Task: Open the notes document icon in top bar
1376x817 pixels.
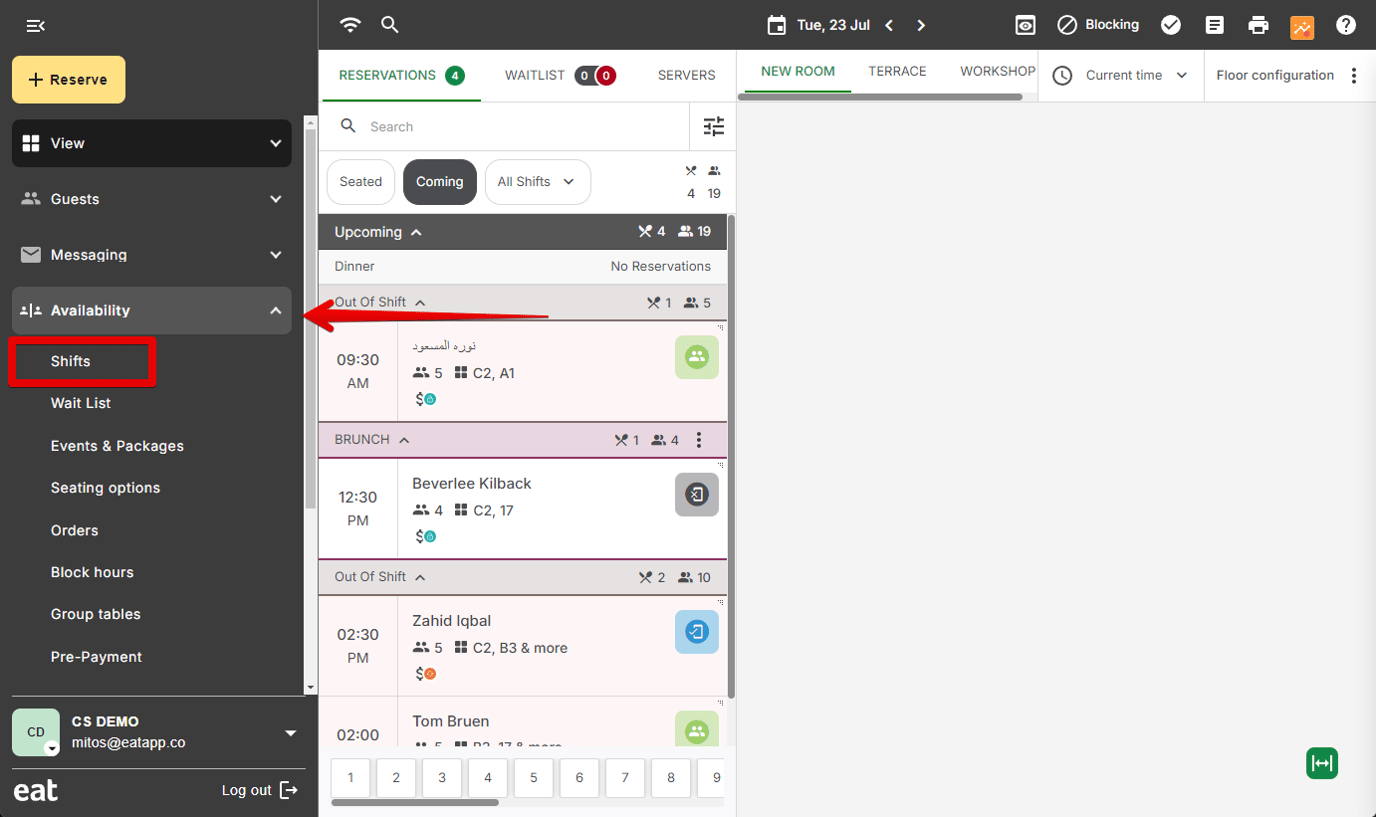Action: pyautogui.click(x=1214, y=25)
